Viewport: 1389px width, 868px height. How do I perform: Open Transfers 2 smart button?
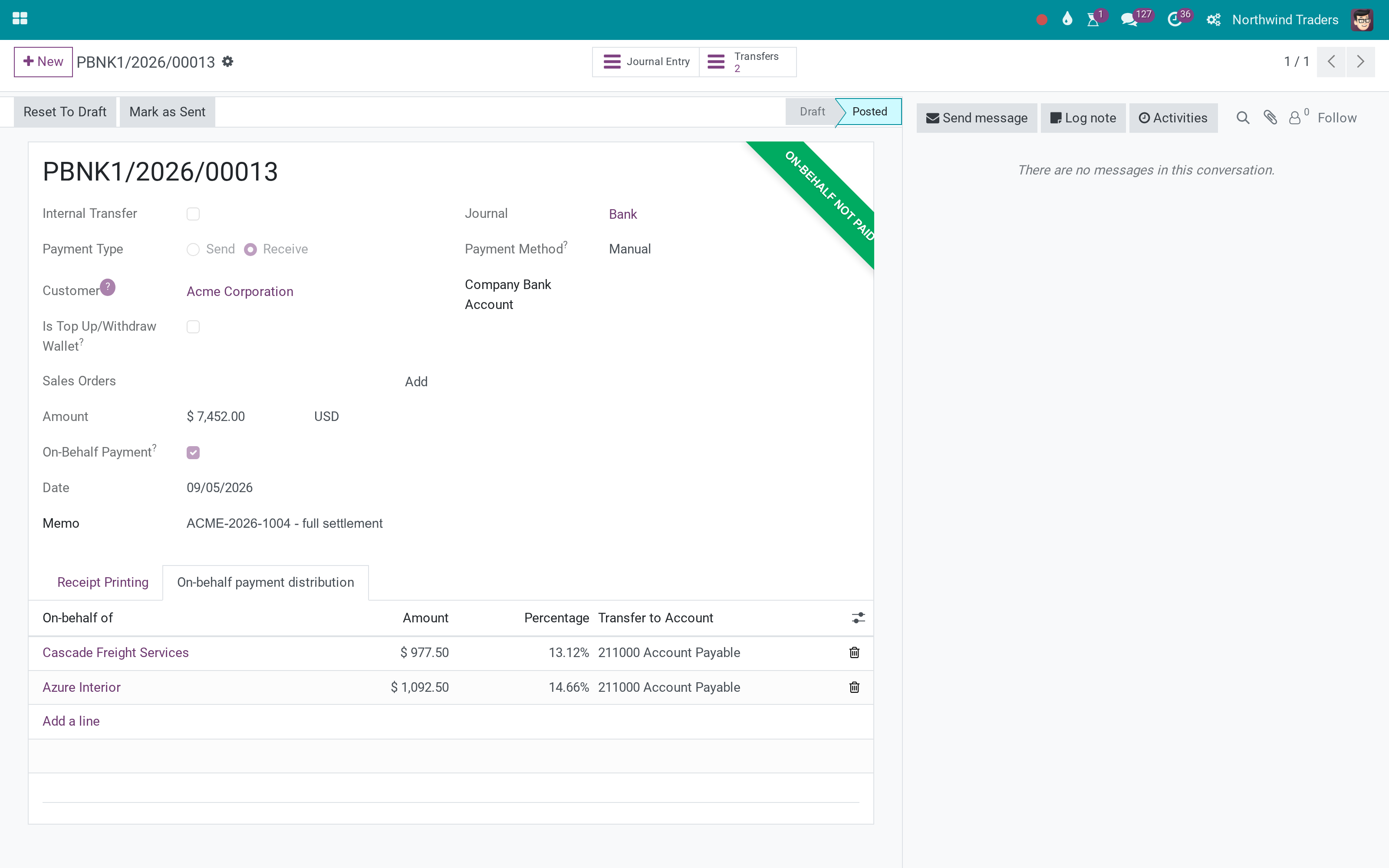coord(747,62)
